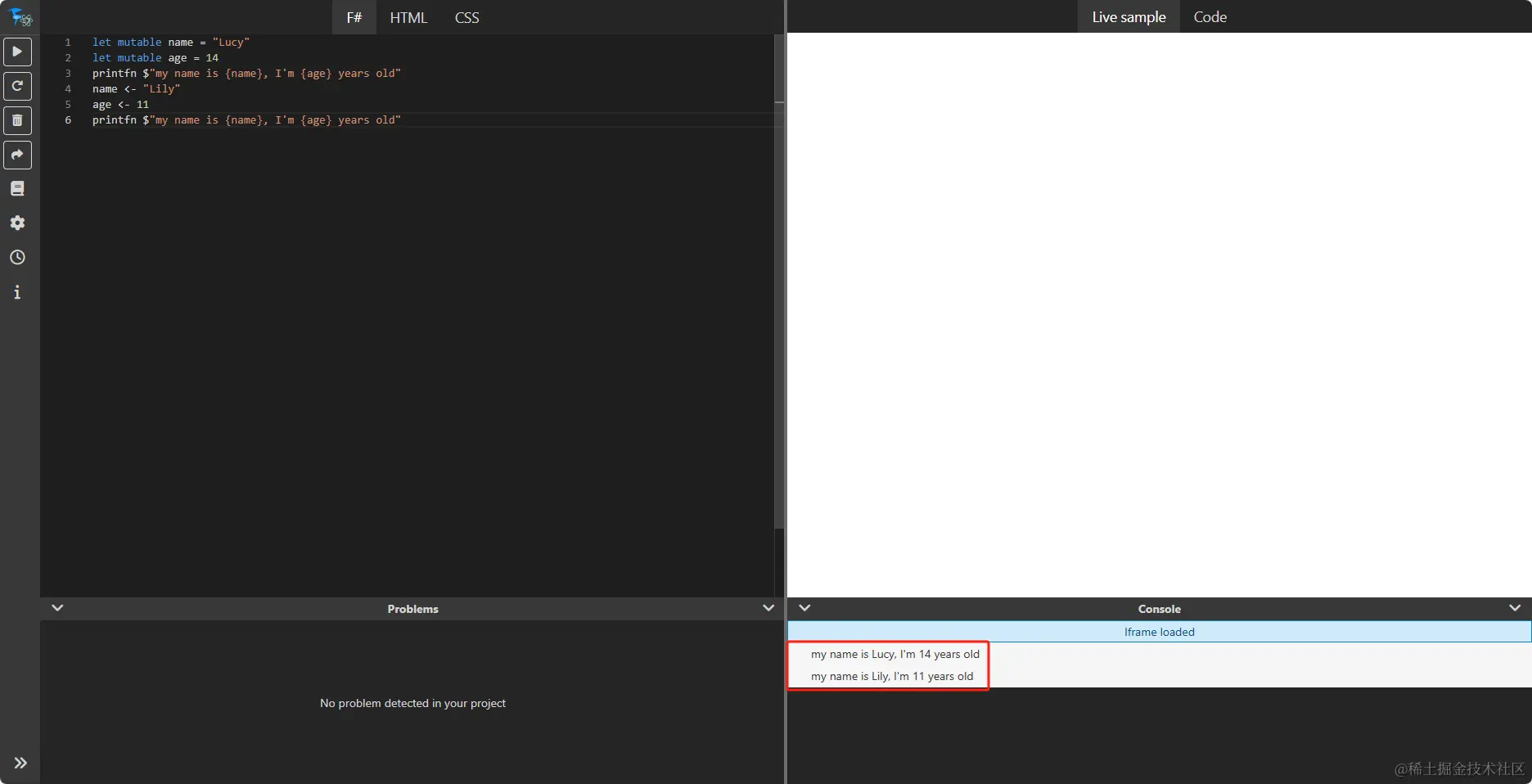Click the share arrow icon
This screenshot has height=784, width=1532.
point(17,155)
